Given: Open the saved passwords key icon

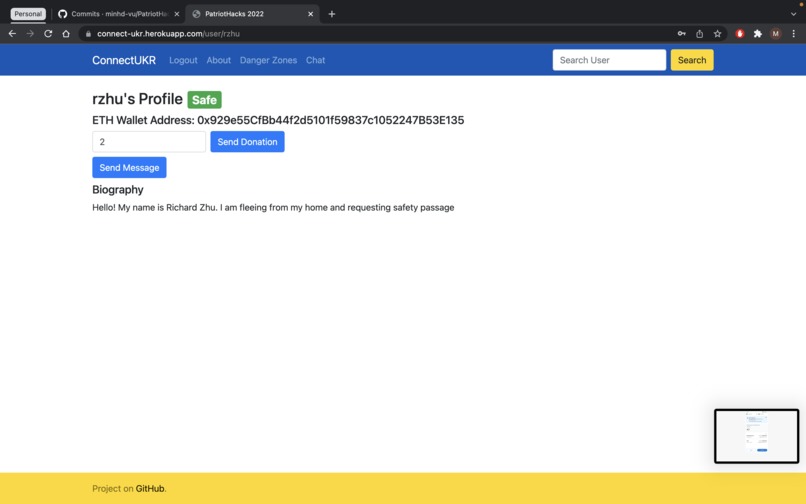Looking at the screenshot, I should coord(682,33).
